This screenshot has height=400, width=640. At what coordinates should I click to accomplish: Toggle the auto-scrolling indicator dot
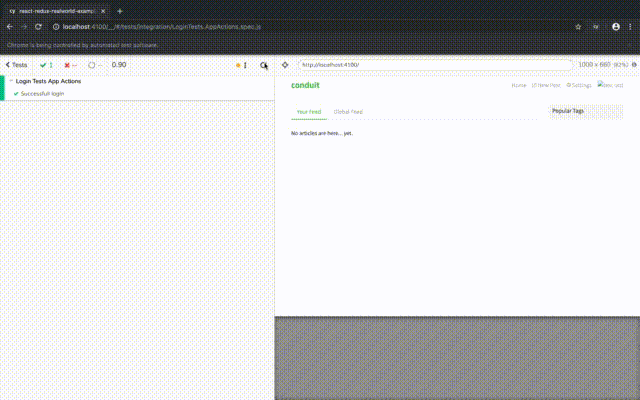click(238, 65)
